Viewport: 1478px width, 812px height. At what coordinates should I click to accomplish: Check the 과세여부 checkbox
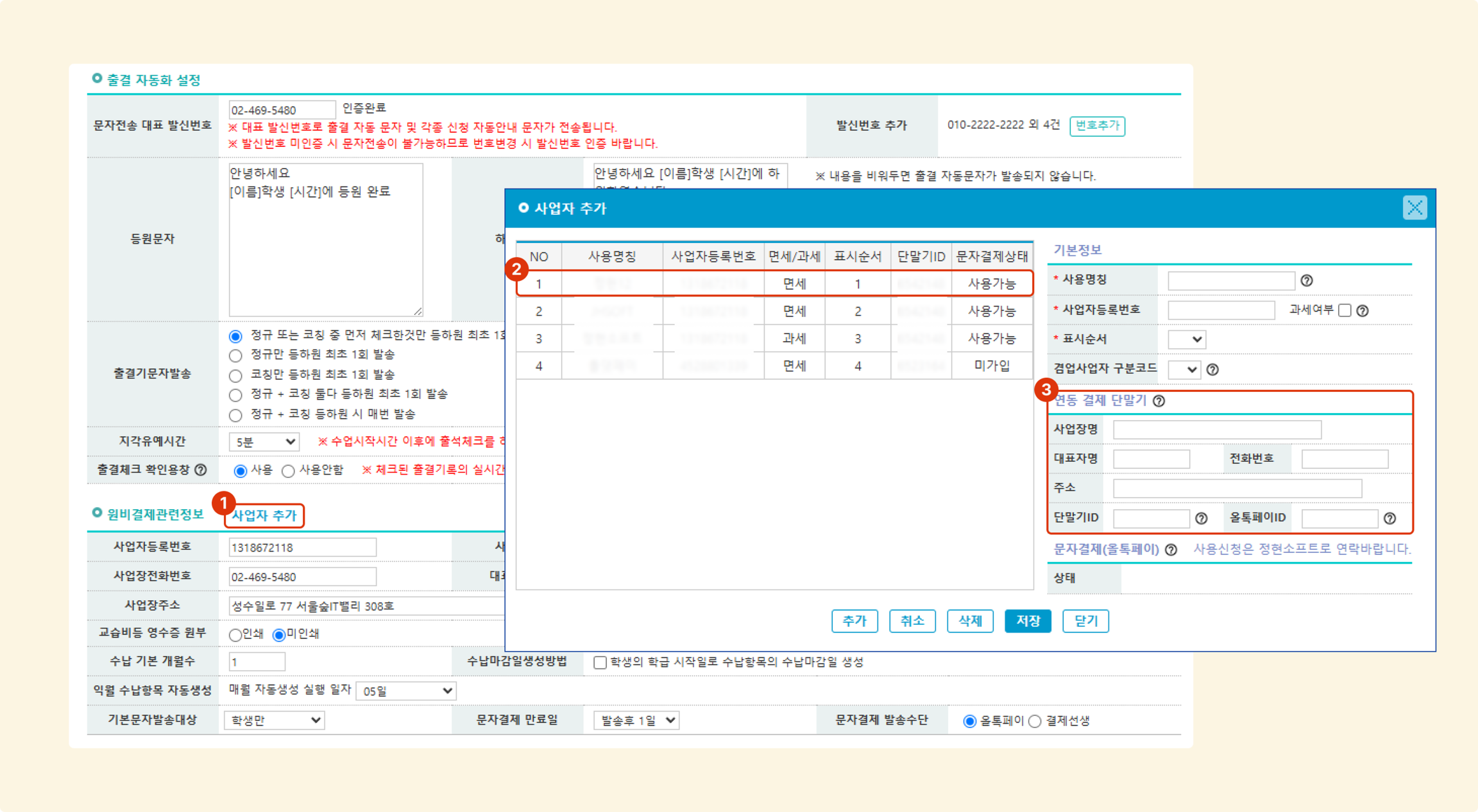pyautogui.click(x=1344, y=310)
